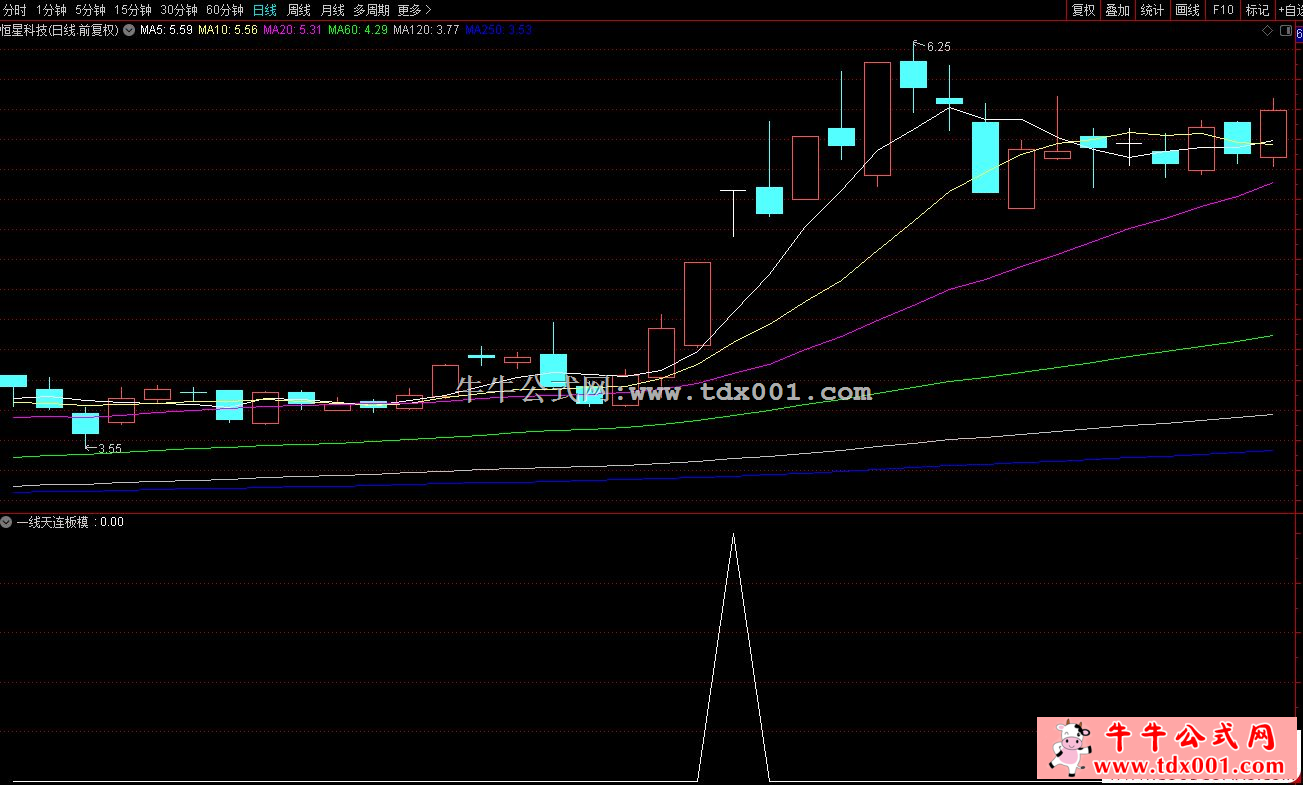Select the 日线 daily chart tab
This screenshot has width=1303, height=785.
pos(265,10)
